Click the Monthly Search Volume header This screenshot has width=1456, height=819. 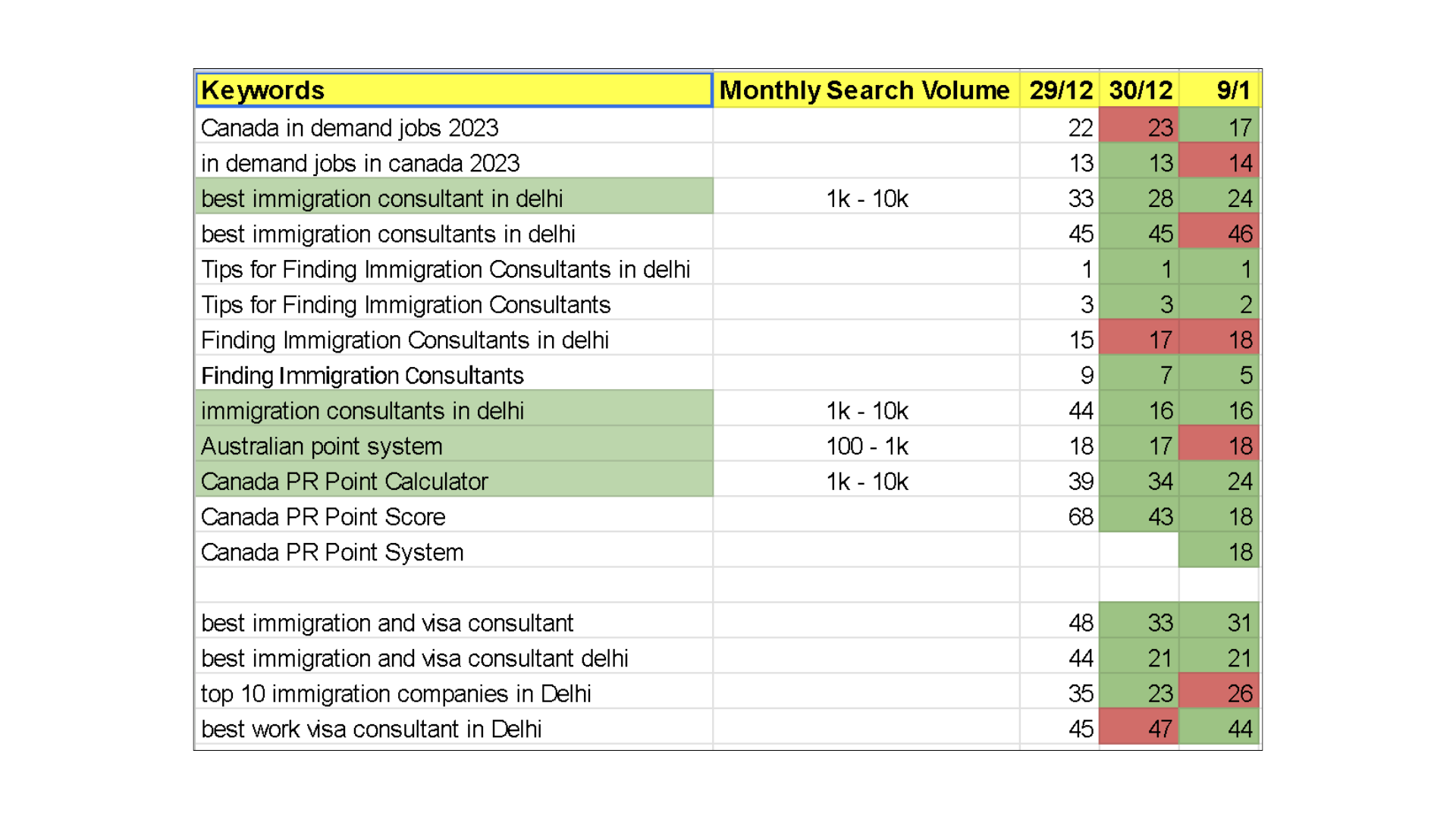tap(864, 90)
